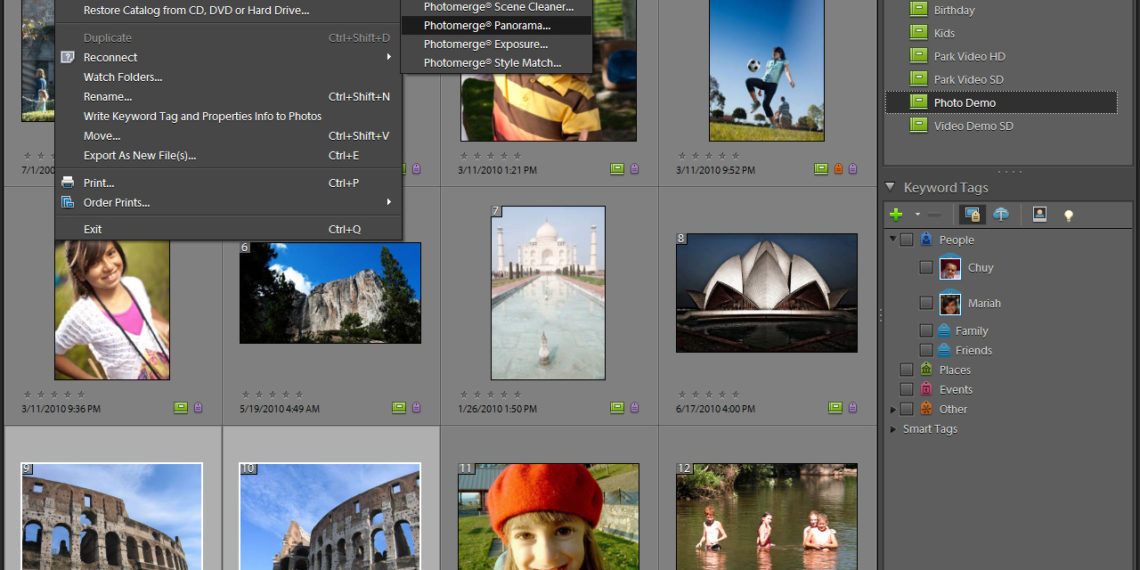The image size is (1140, 570).
Task: Select the girl in red beret thumbnail 11
Action: pyautogui.click(x=548, y=517)
